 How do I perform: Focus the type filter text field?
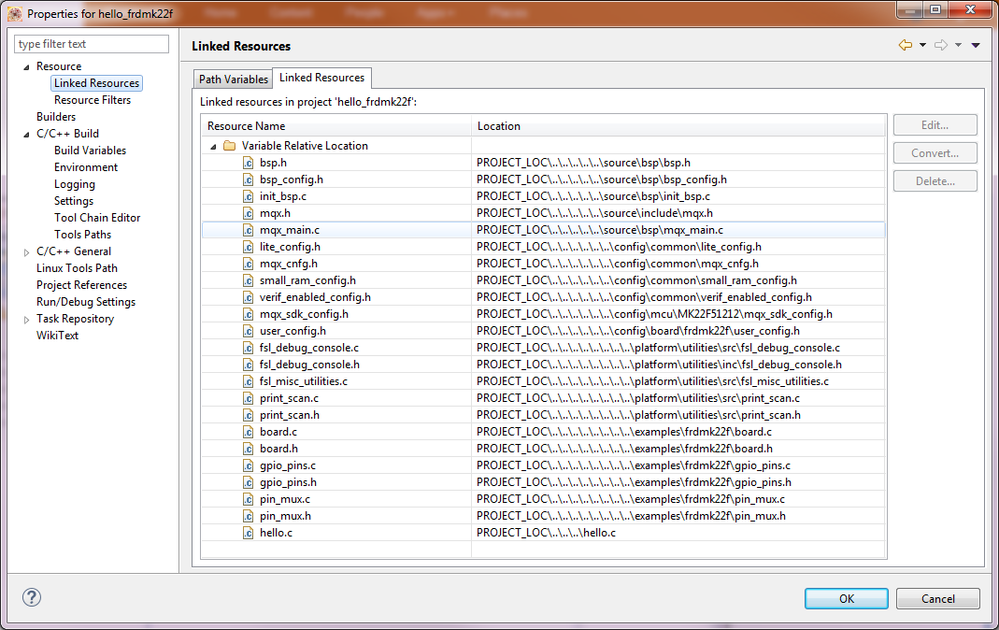tap(91, 44)
